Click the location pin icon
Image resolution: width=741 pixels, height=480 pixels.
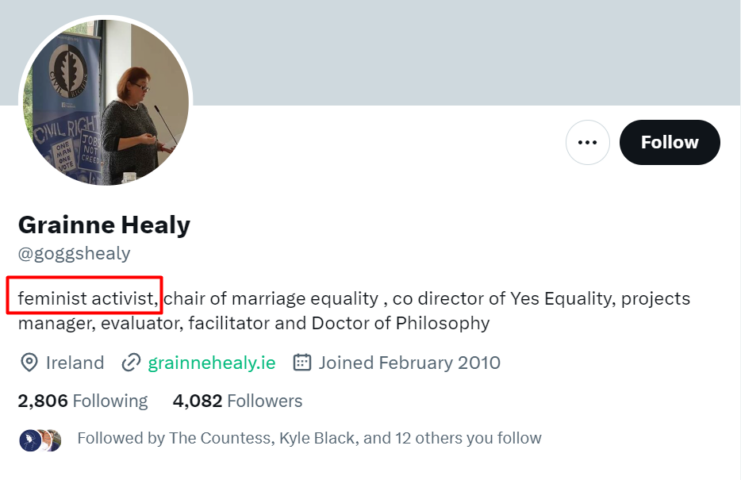[29, 362]
